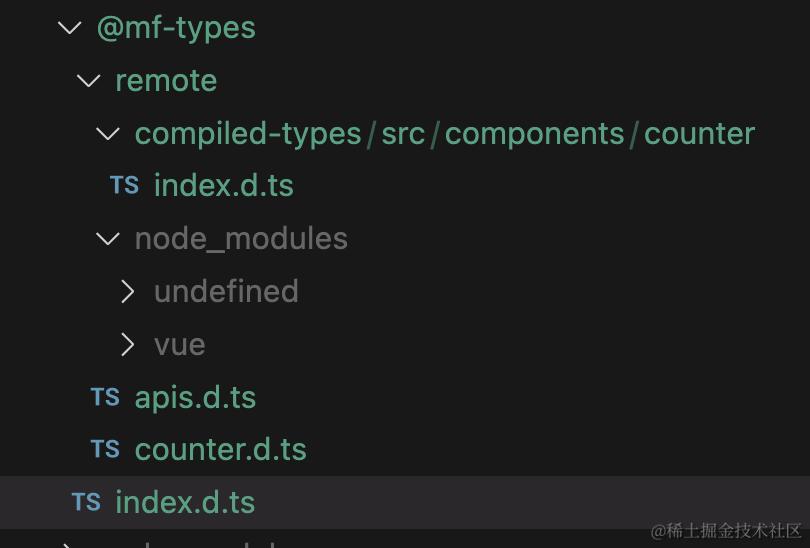Select the vue folder label
The image size is (810, 548).
click(x=180, y=344)
